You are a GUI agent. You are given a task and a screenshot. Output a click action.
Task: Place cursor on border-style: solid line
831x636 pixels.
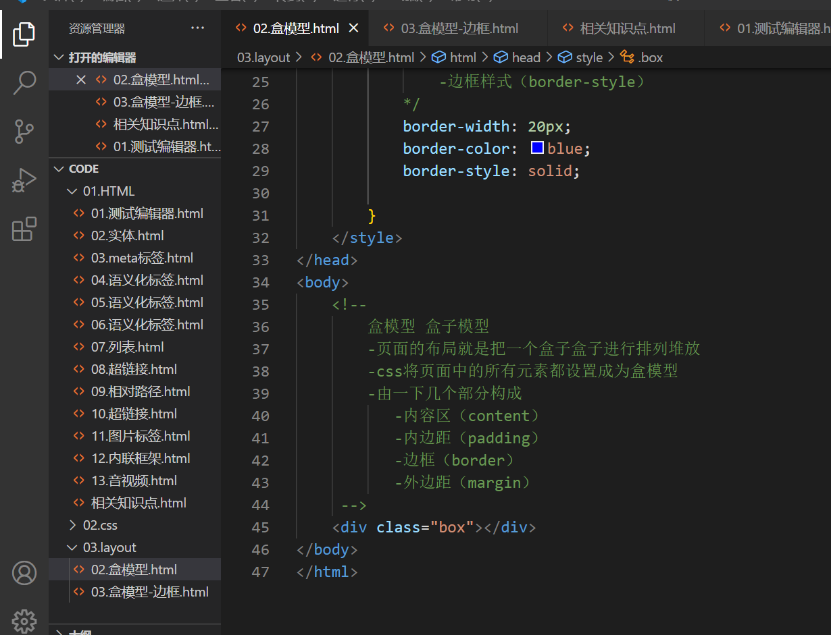coord(491,171)
